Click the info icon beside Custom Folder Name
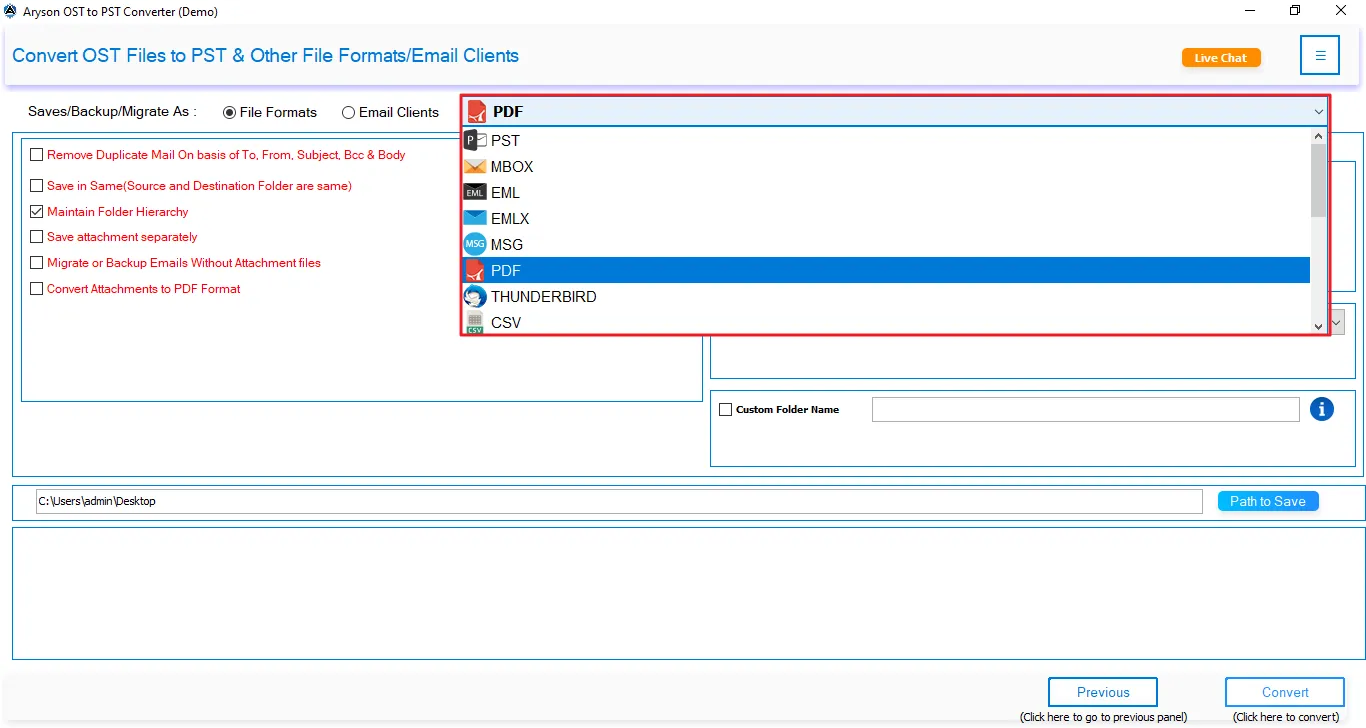Image resolution: width=1366 pixels, height=728 pixels. (1322, 409)
